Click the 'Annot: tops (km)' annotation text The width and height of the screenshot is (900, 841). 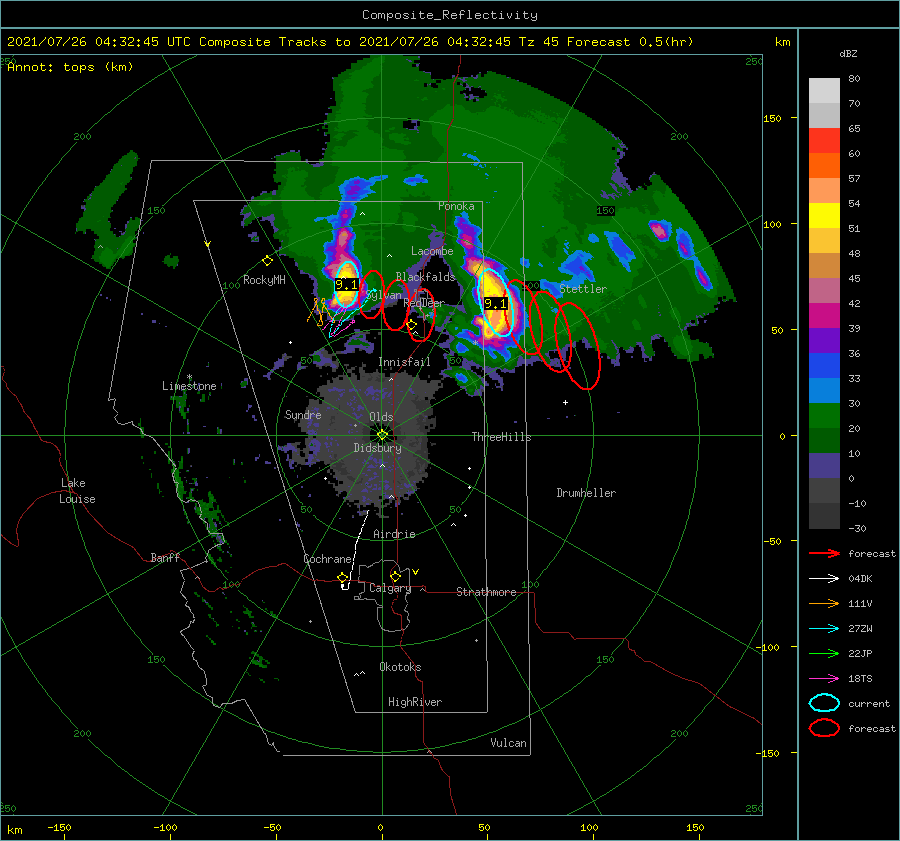70,67
